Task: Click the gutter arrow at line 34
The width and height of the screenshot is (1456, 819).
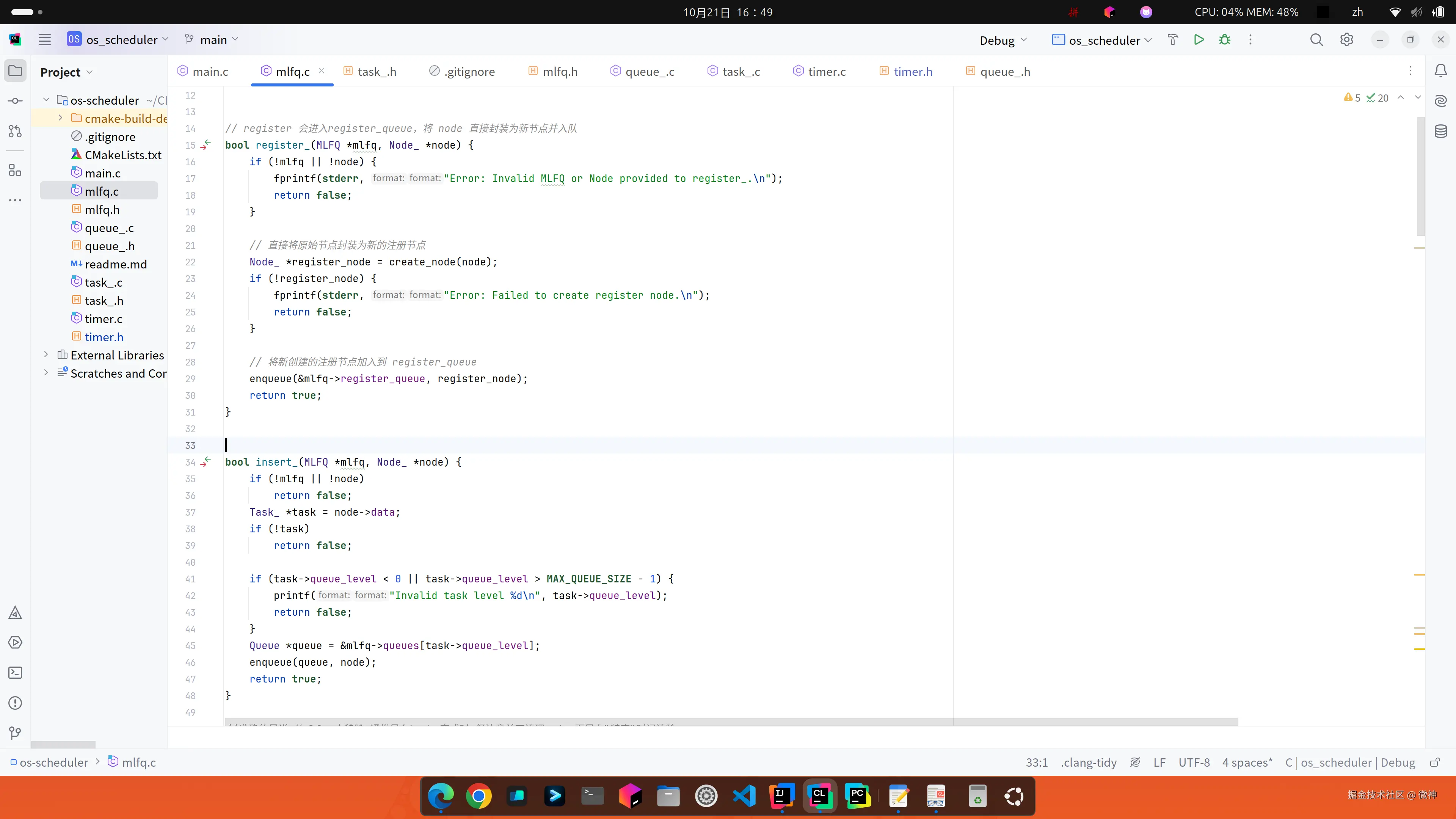Action: click(206, 462)
